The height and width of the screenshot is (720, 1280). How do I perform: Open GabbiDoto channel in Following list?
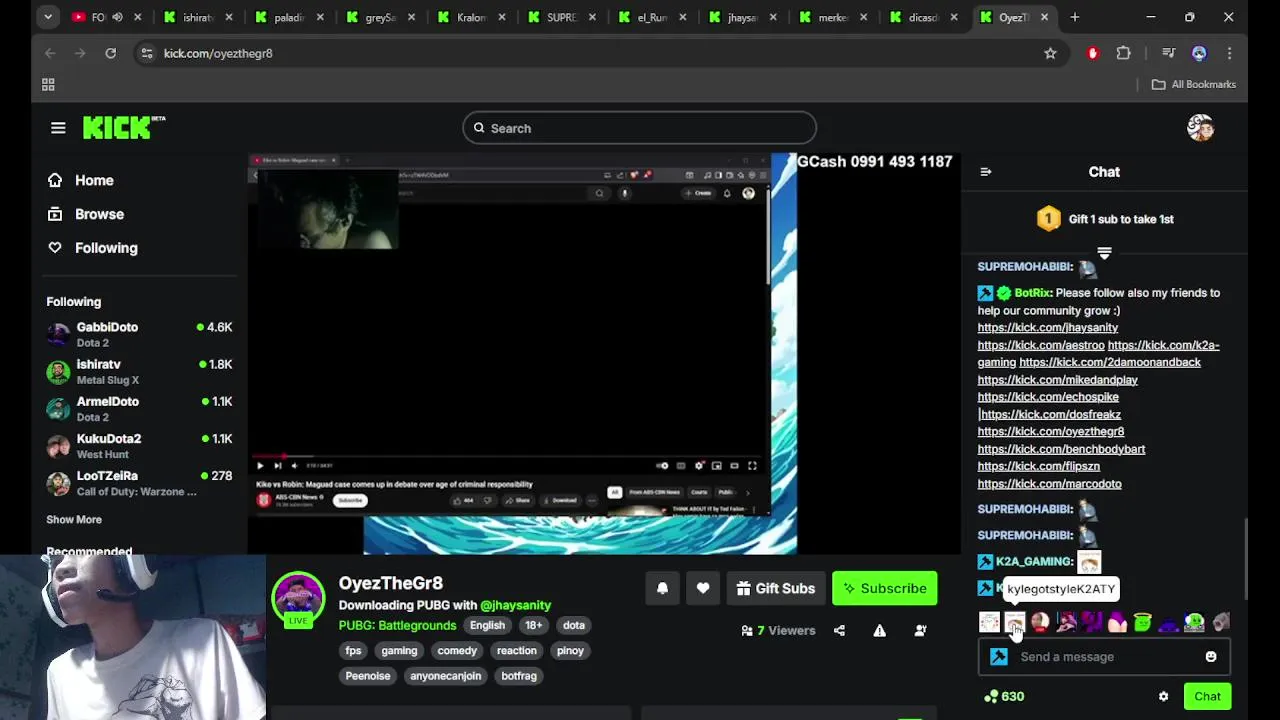pyautogui.click(x=139, y=334)
